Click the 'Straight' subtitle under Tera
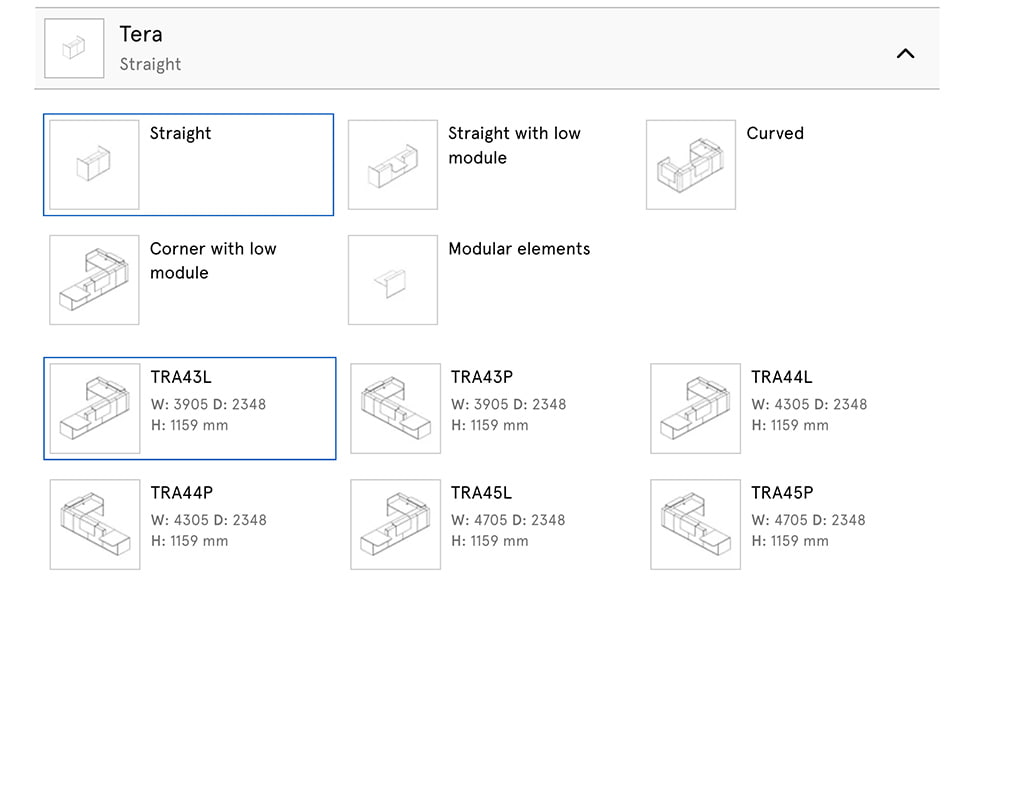 [150, 65]
